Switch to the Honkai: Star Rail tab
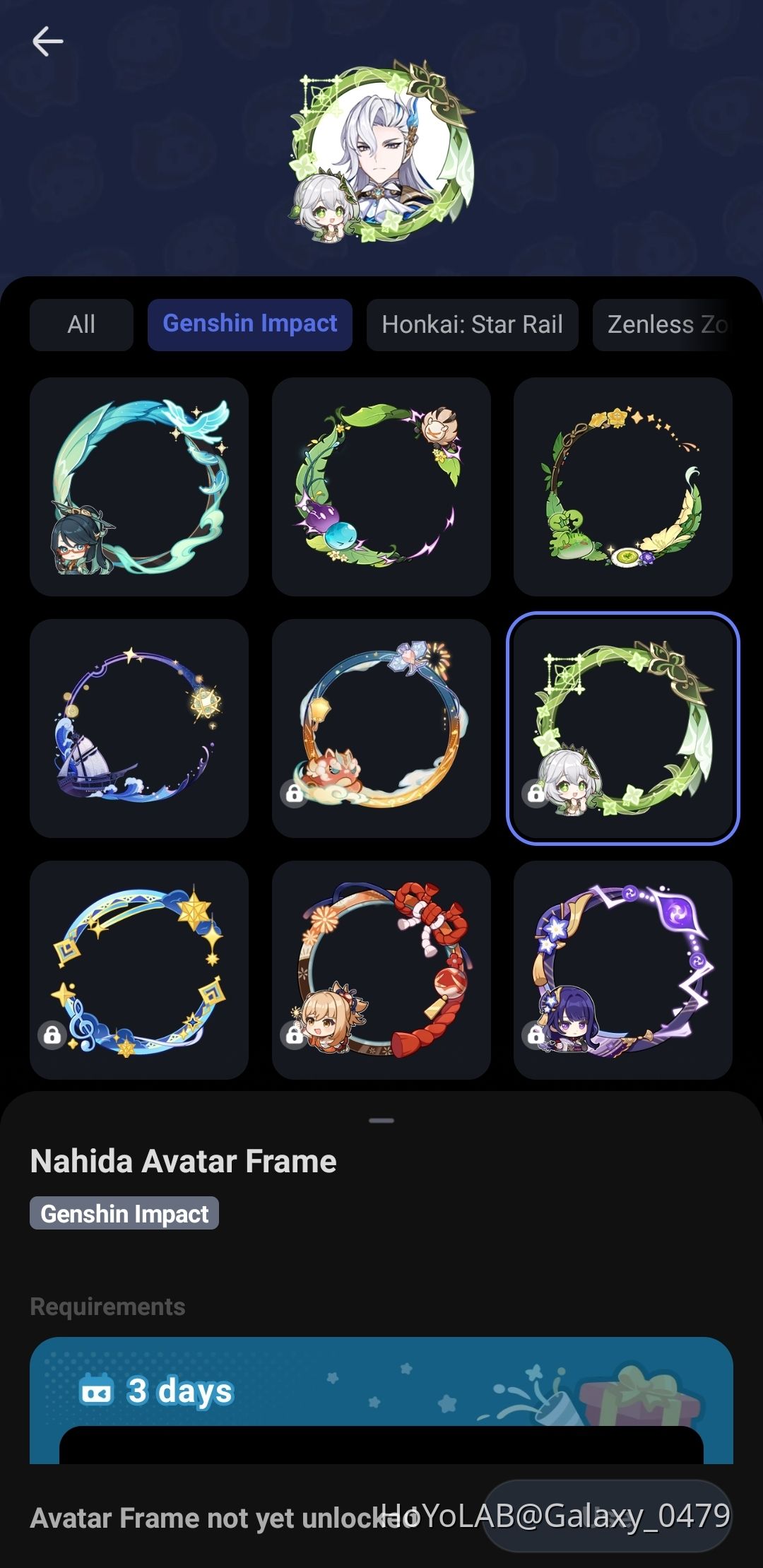 point(473,325)
